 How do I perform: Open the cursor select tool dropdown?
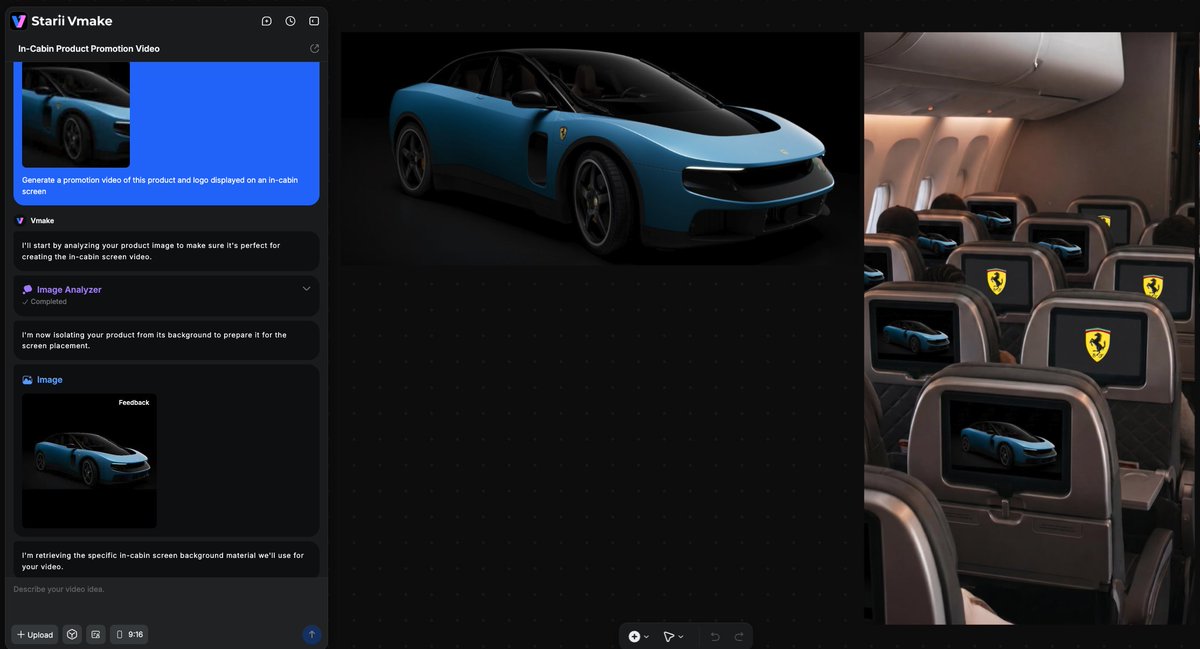[x=673, y=636]
